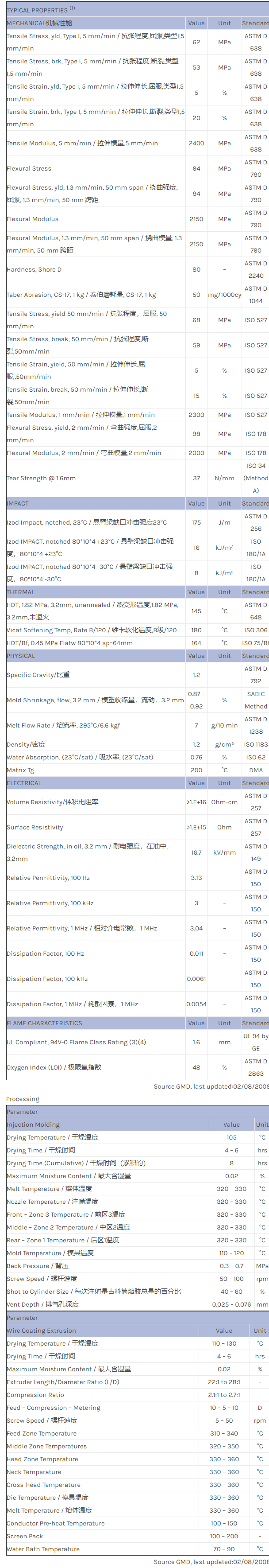Image resolution: width=269 pixels, height=1568 pixels.
Task: Select the MECHANICAL section header
Action: coord(39,23)
